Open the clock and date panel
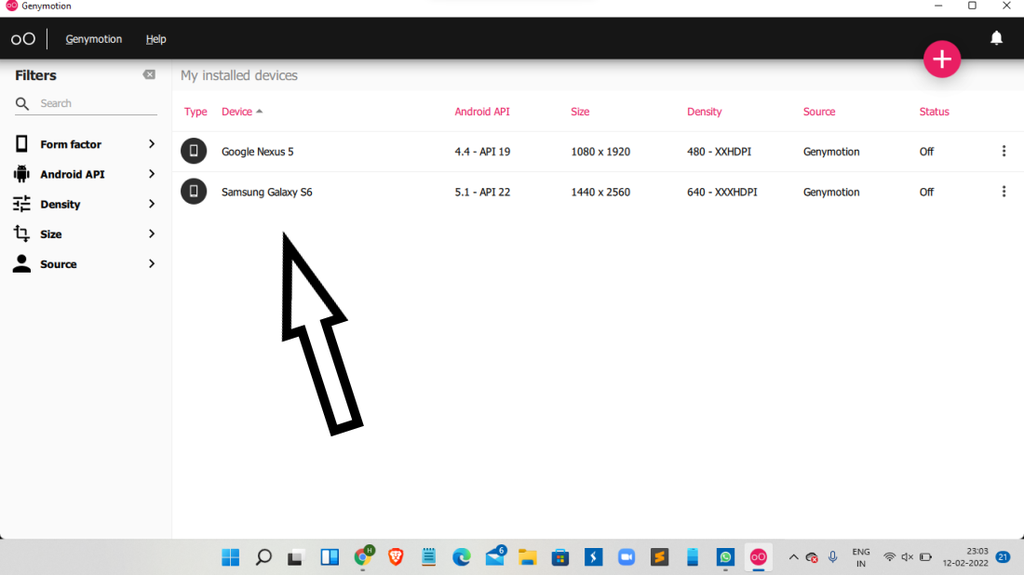This screenshot has width=1024, height=575. (x=965, y=557)
